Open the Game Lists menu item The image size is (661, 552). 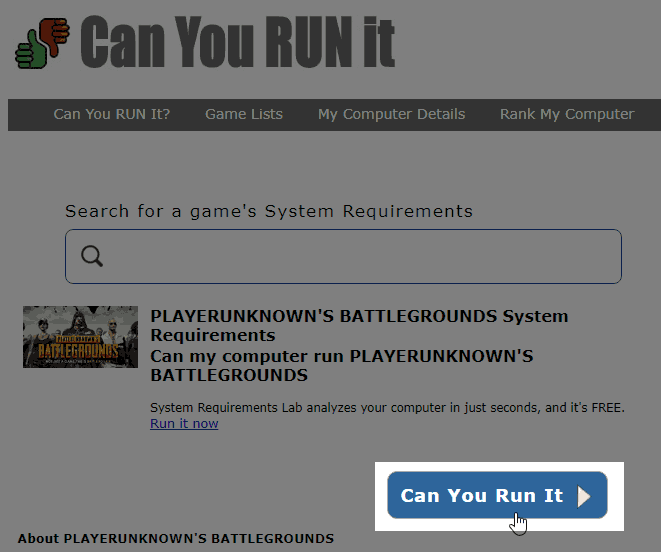[x=244, y=114]
